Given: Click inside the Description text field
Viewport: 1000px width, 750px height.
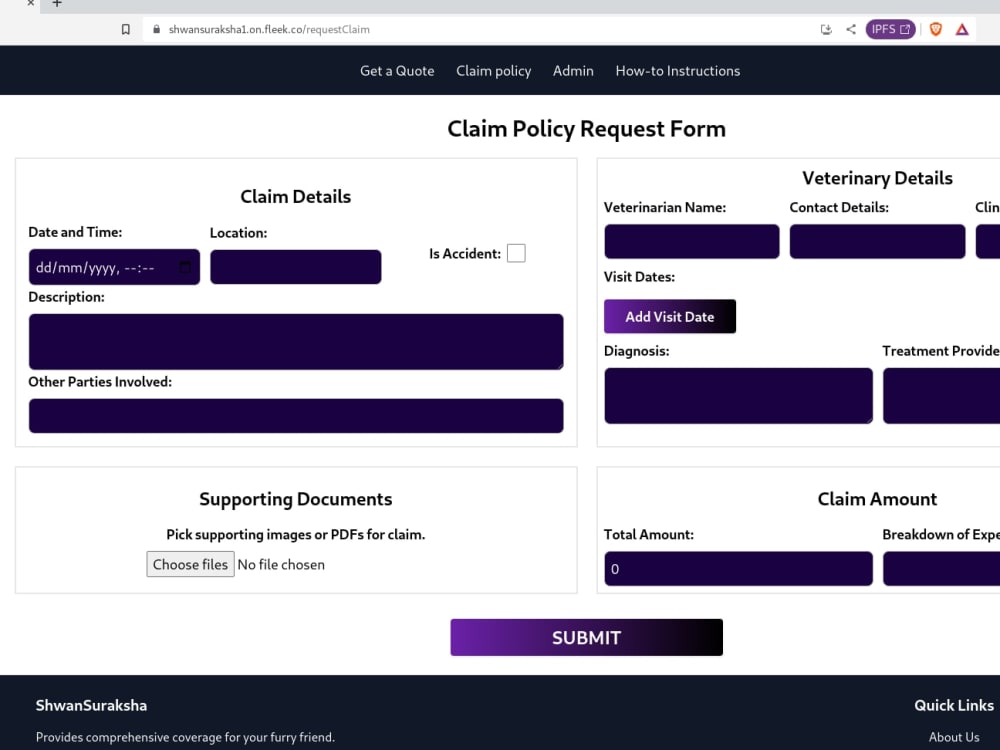Looking at the screenshot, I should [296, 341].
